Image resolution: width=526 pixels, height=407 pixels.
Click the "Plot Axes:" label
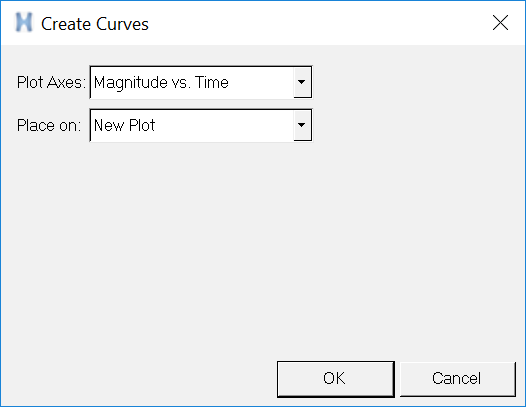(51, 82)
